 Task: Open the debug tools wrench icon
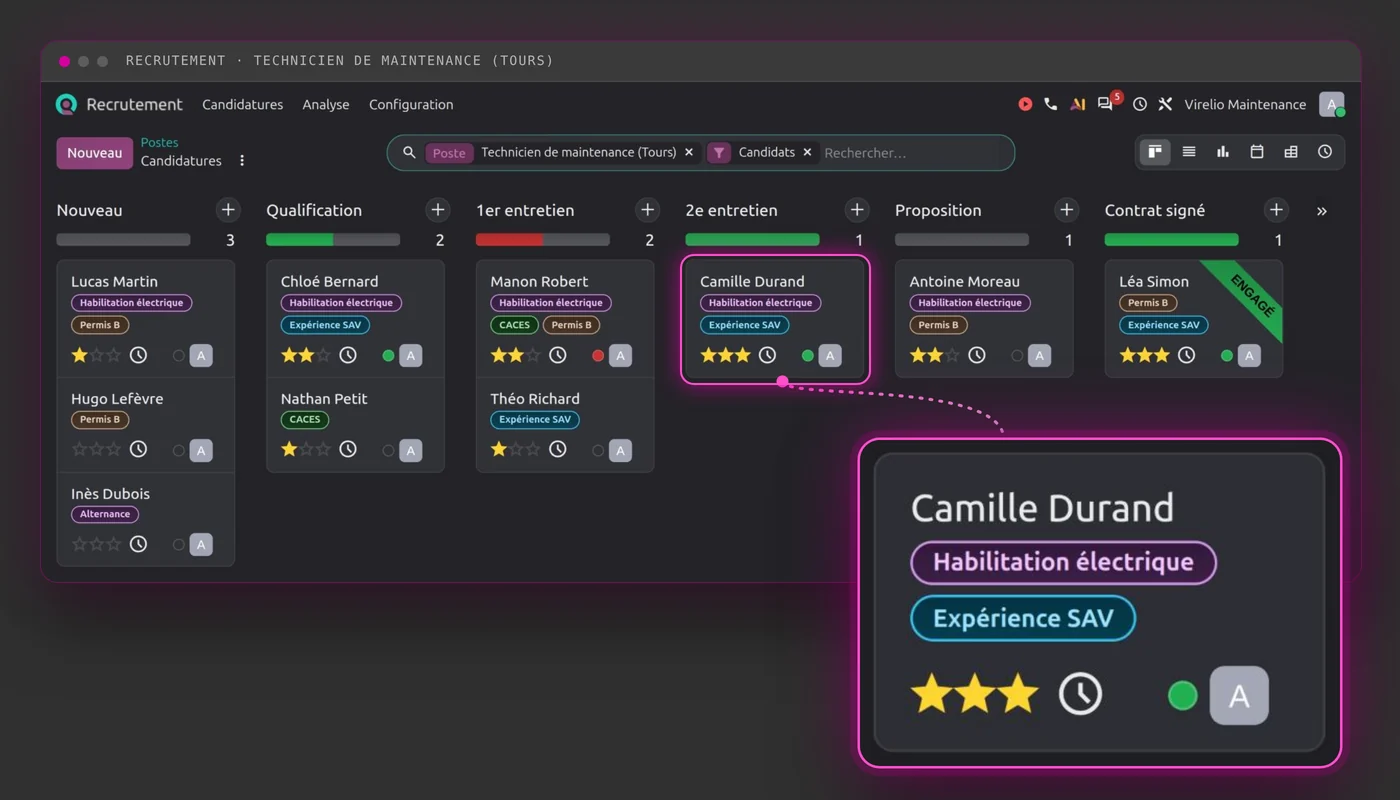coord(1165,104)
